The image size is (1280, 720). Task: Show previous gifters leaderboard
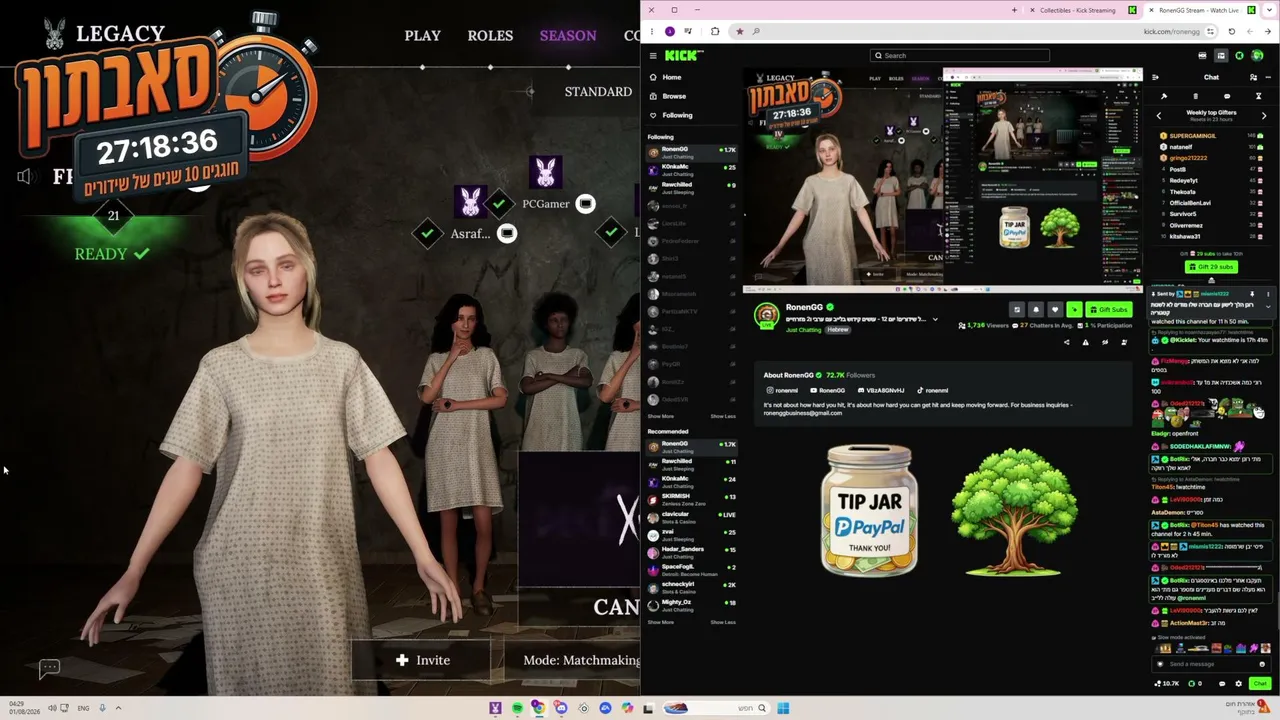[x=1159, y=115]
